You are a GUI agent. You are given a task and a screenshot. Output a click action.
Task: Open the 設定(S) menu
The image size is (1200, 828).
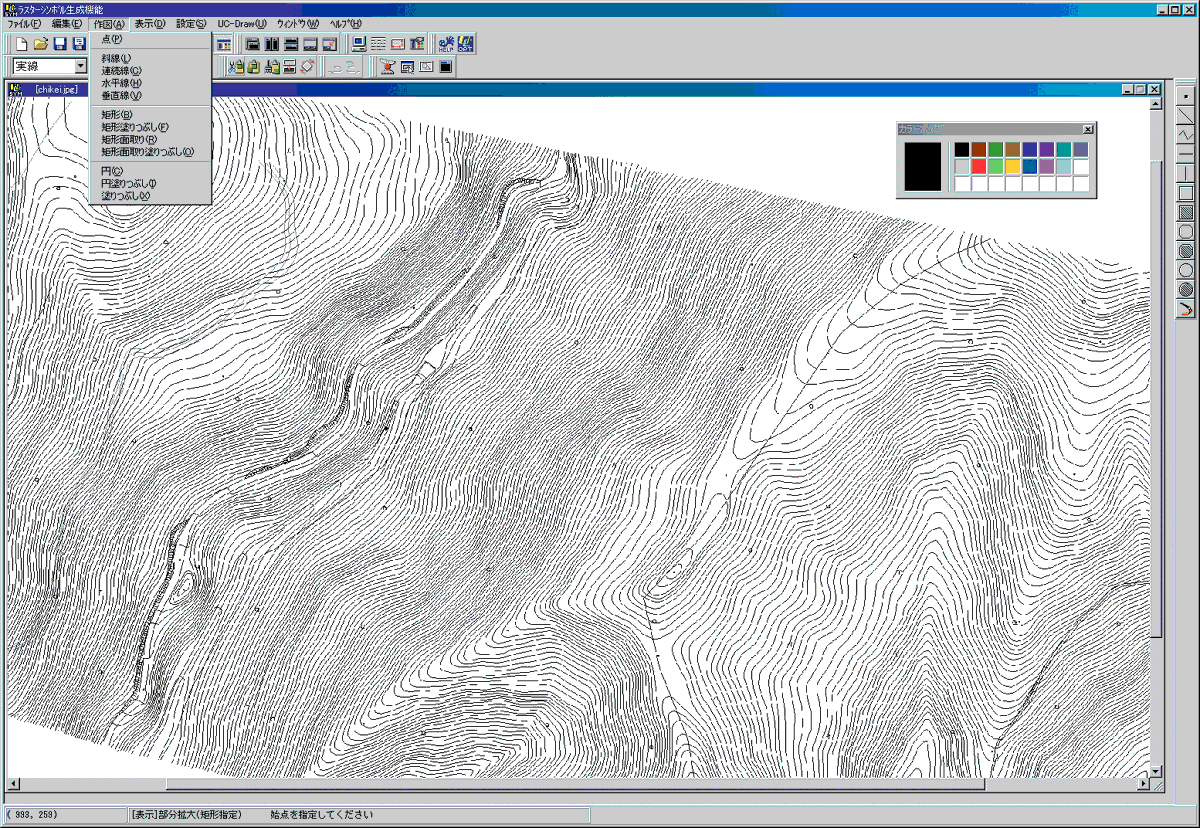click(x=191, y=23)
